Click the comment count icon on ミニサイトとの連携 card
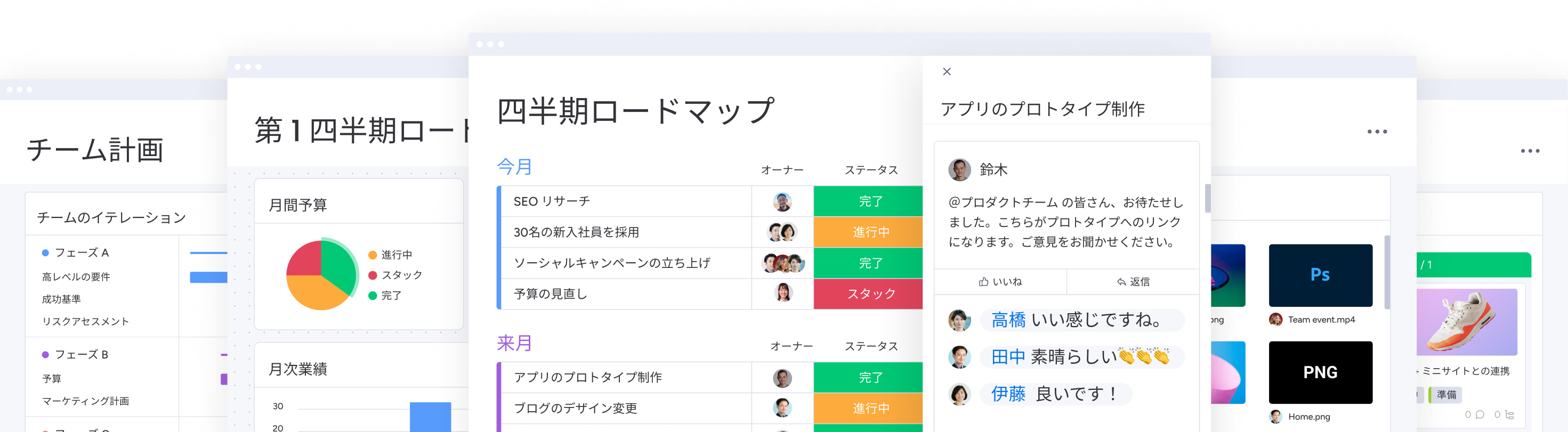Viewport: 1568px width, 432px height. (1480, 414)
